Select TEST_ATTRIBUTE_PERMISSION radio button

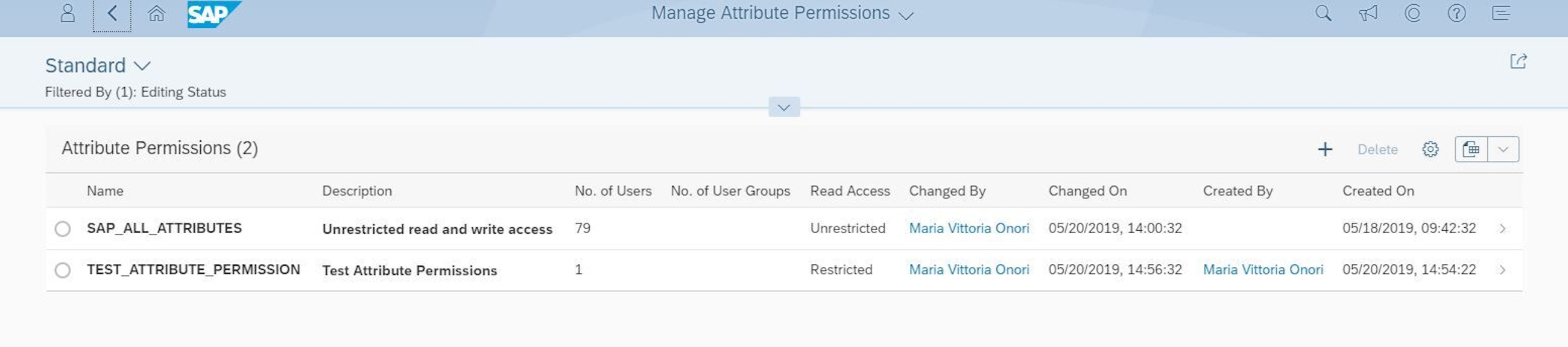point(63,270)
